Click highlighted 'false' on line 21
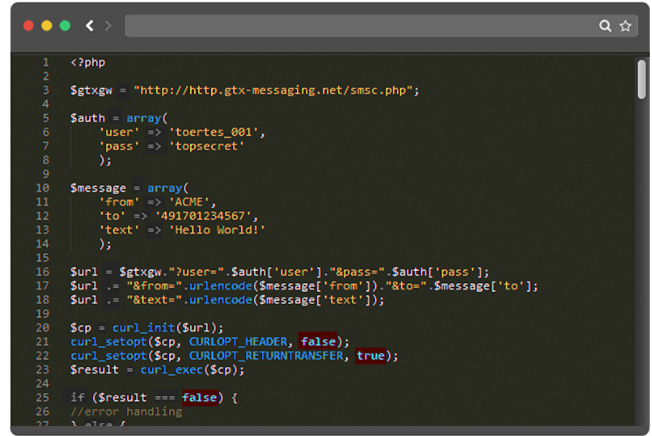 (318, 342)
